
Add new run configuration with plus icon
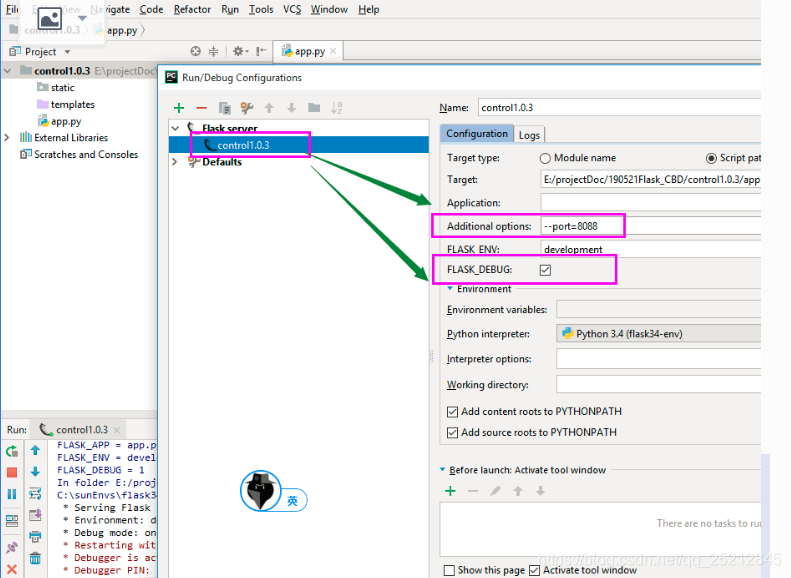tap(179, 108)
